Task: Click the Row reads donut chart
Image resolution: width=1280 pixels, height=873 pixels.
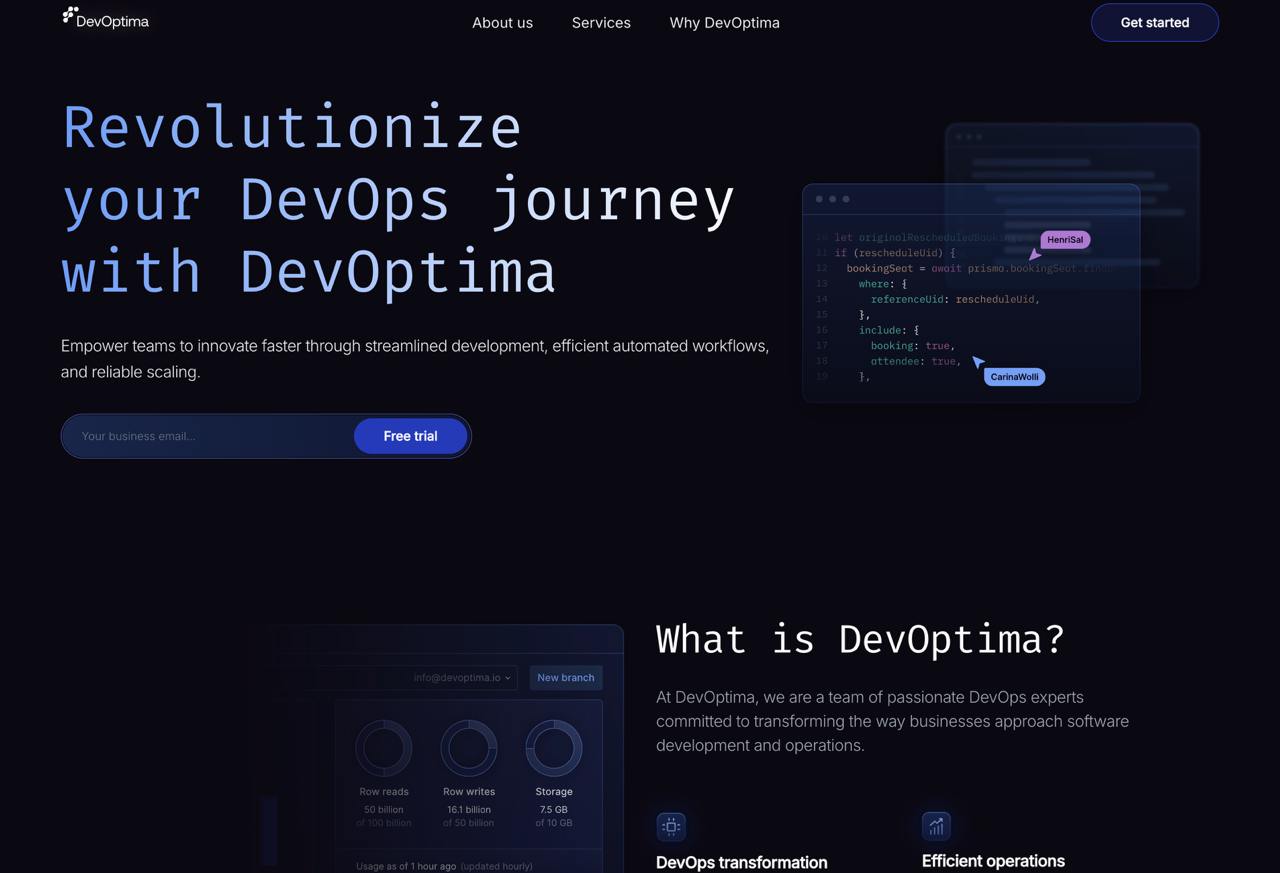Action: (384, 748)
